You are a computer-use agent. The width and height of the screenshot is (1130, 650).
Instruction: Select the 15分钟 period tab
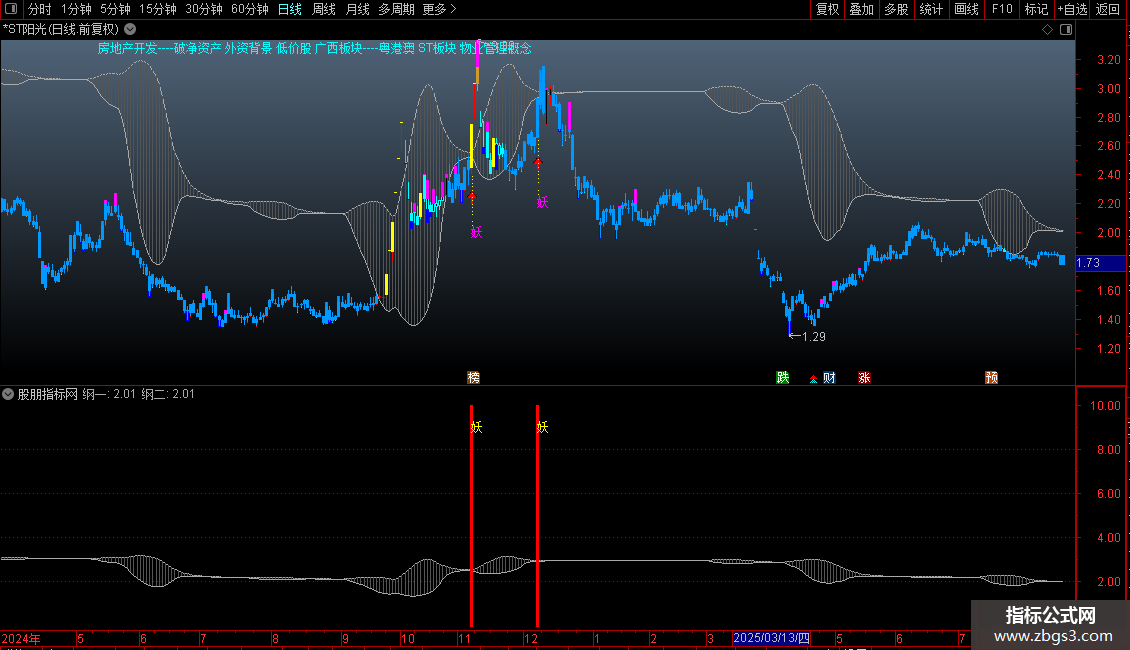(158, 9)
